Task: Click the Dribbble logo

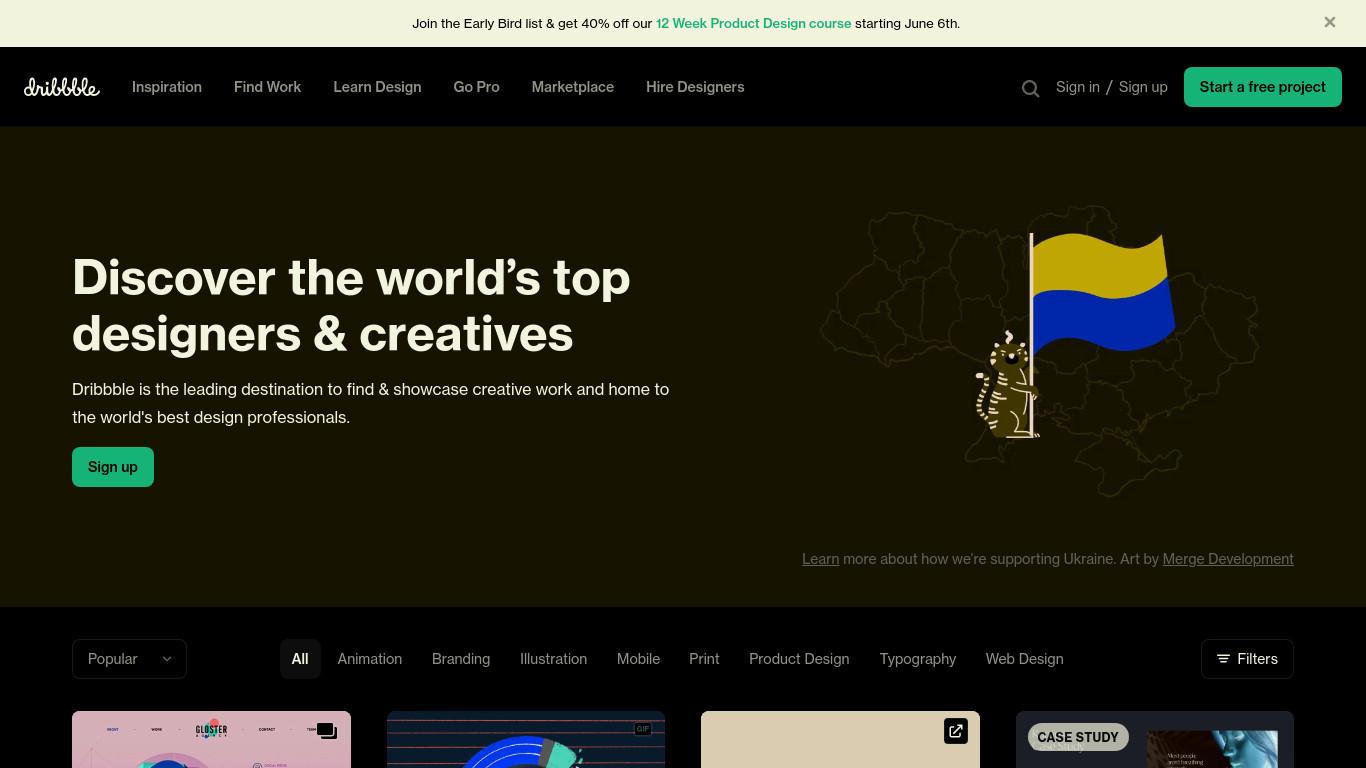Action: [x=62, y=87]
